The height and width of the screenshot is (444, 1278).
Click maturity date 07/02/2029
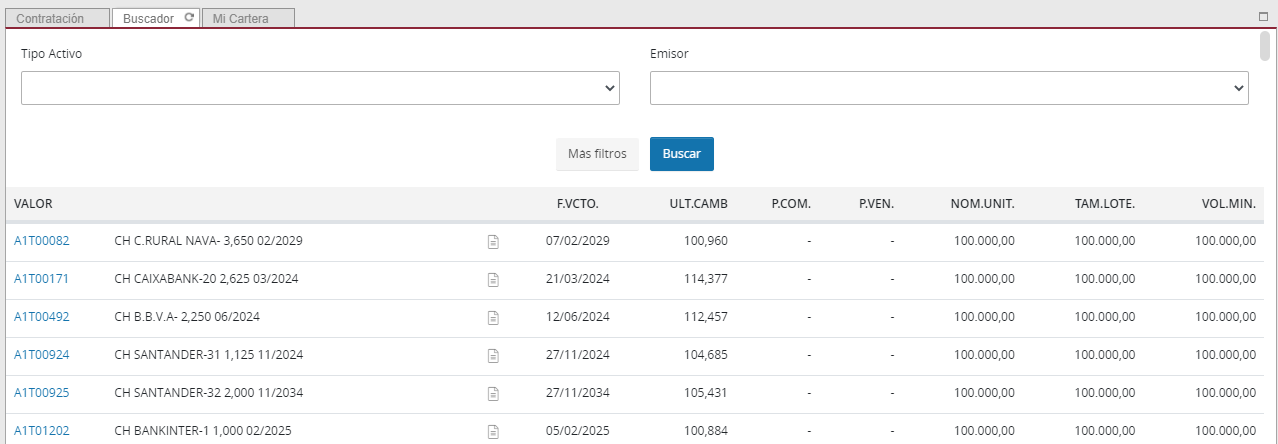pos(578,241)
